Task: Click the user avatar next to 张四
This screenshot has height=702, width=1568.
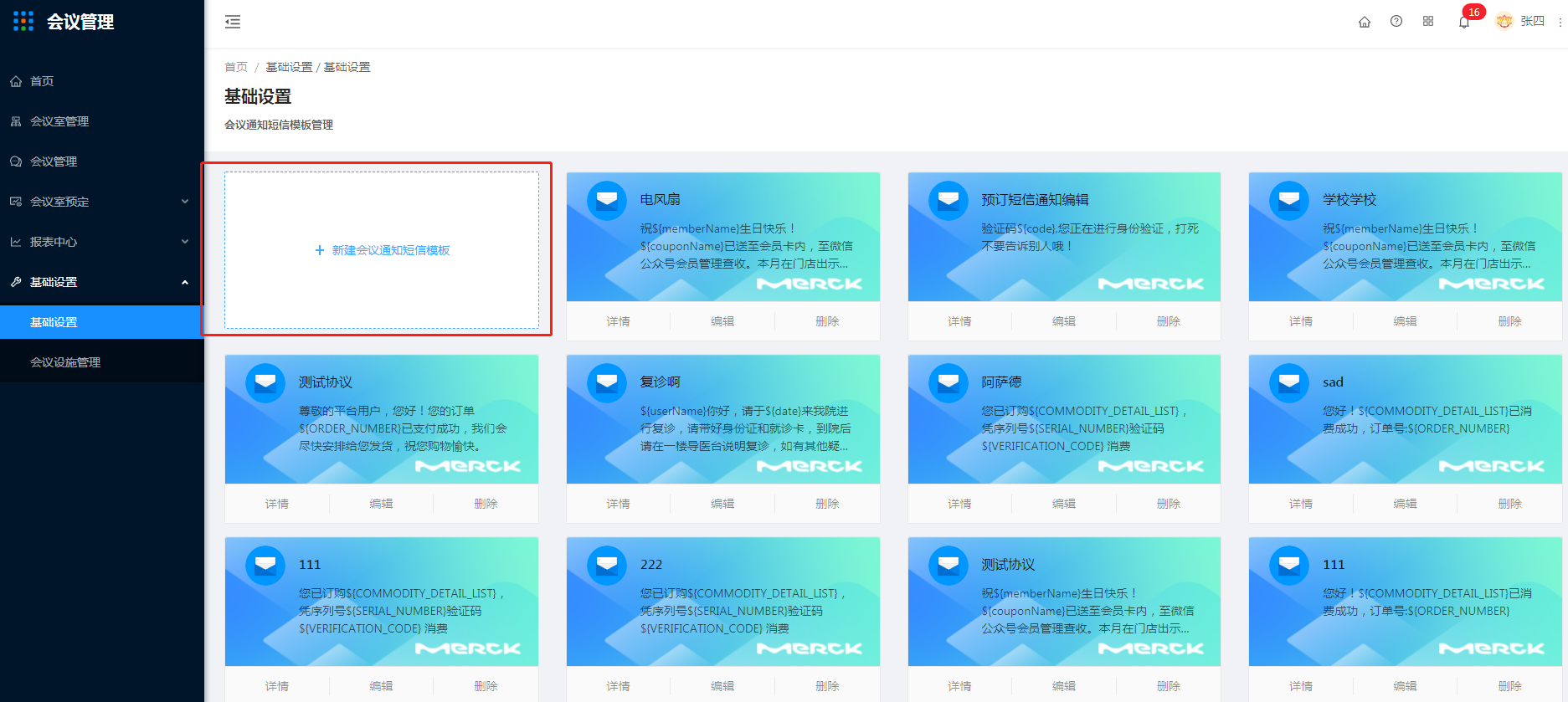Action: tap(1504, 22)
